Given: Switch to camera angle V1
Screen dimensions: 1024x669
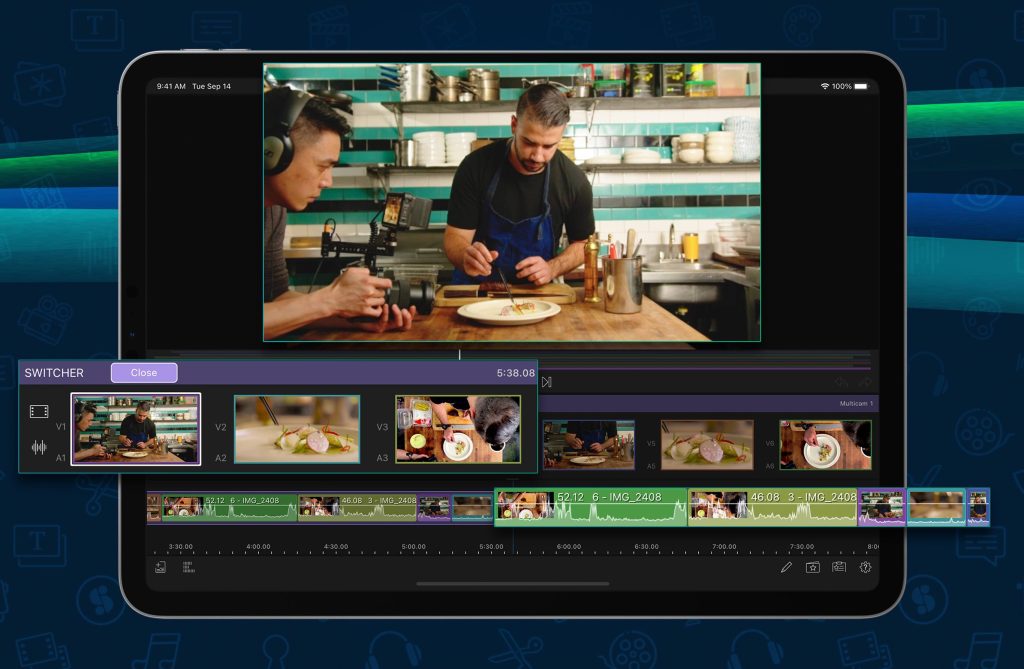Looking at the screenshot, I should 135,428.
